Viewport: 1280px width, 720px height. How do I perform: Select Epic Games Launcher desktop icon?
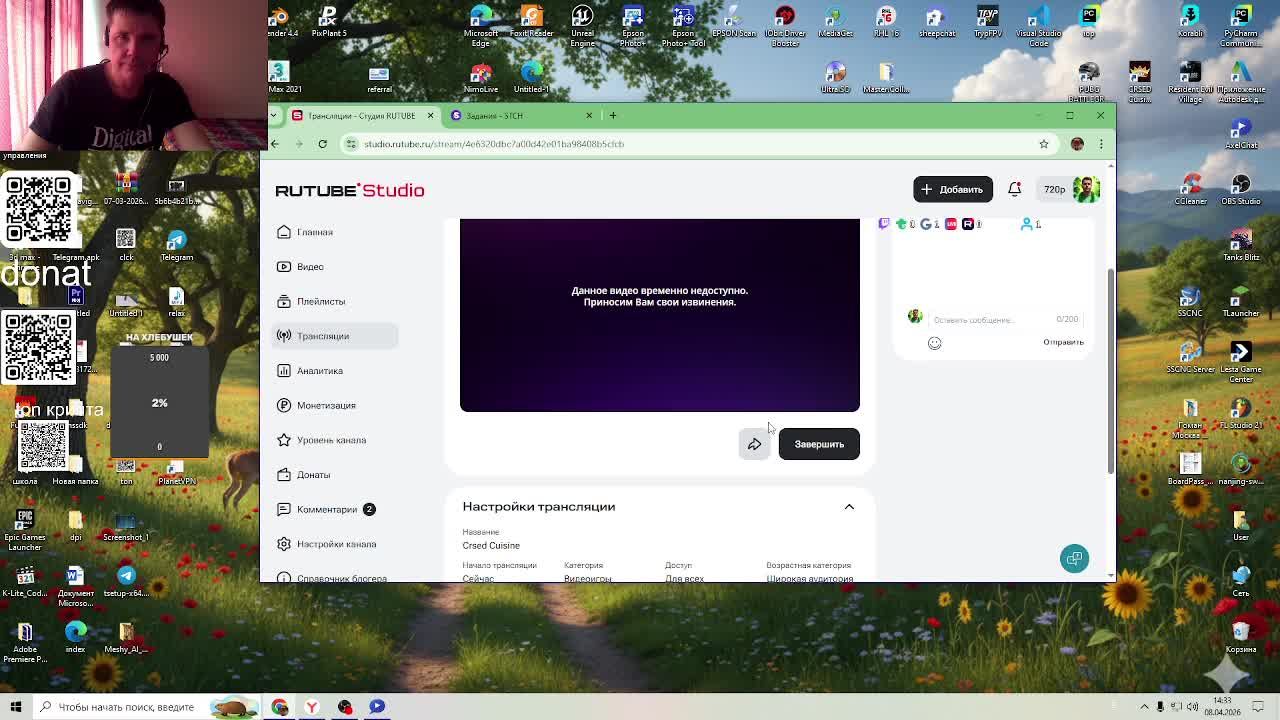(x=25, y=530)
